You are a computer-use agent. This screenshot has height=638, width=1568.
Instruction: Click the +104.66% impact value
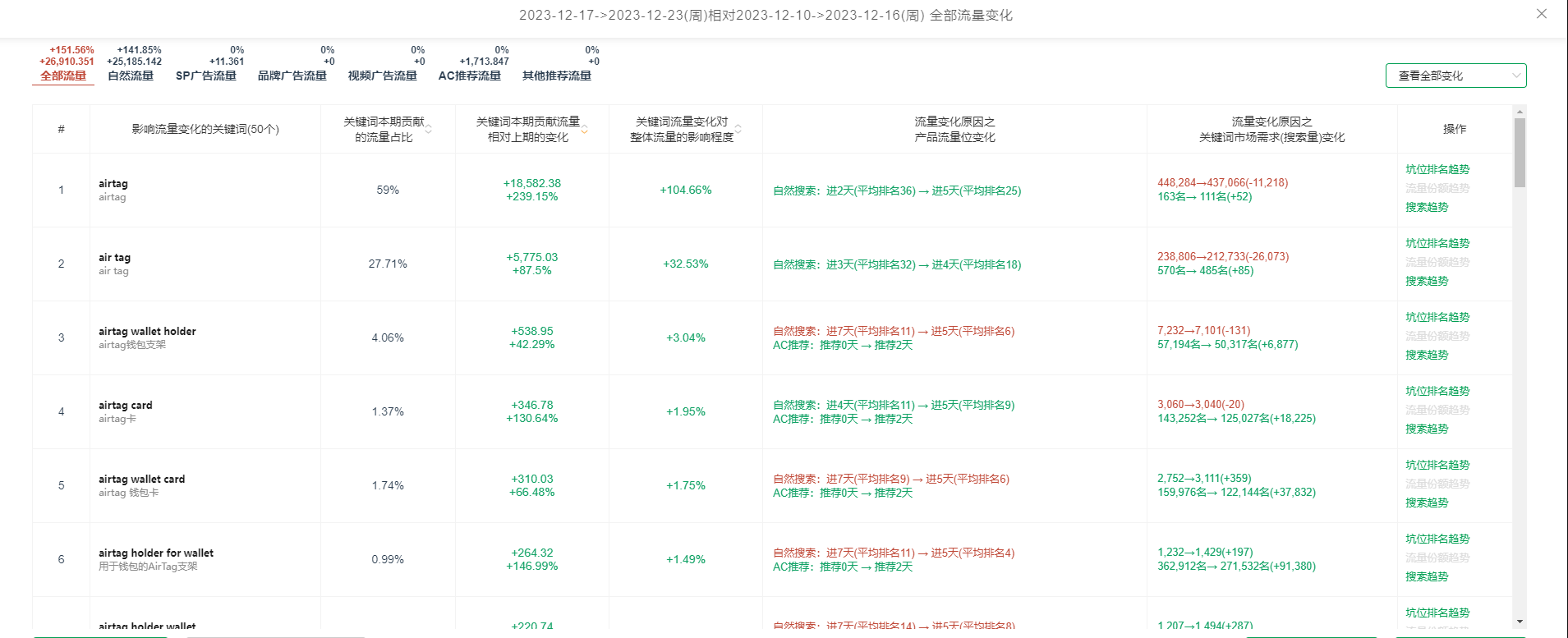pyautogui.click(x=686, y=190)
